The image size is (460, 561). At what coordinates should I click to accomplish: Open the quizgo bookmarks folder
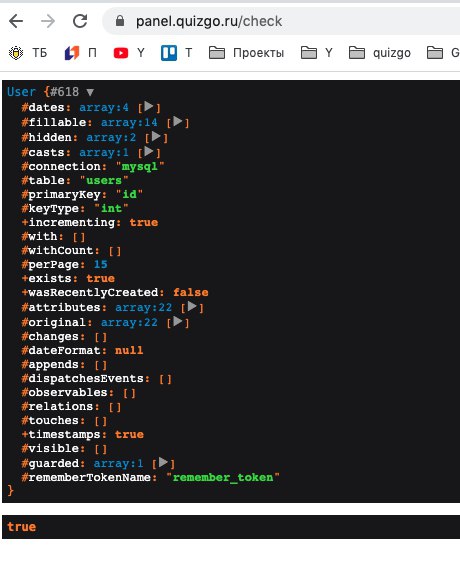click(380, 53)
